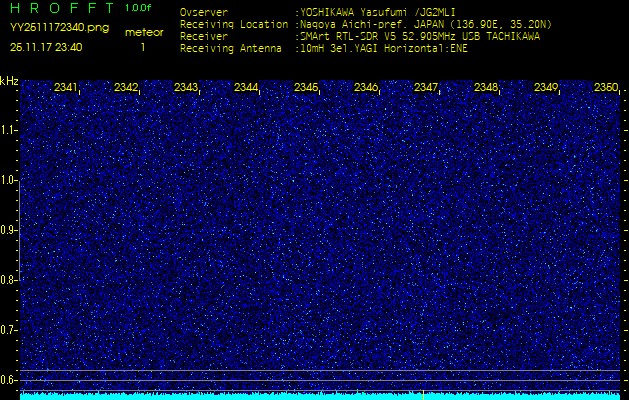Image resolution: width=629 pixels, height=400 pixels.
Task: Click the kHz axis unit label
Action: click(x=9, y=81)
